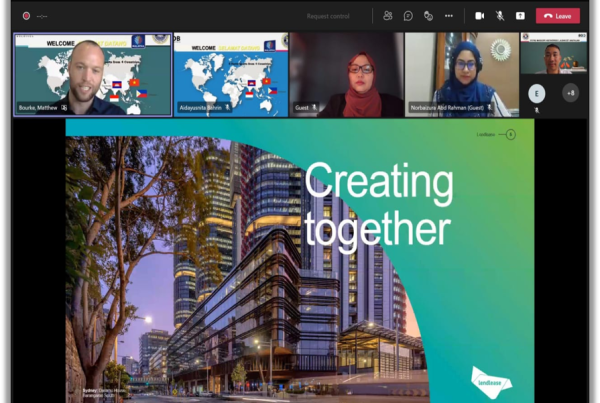
Task: Toggle the muted microphone button
Action: [500, 16]
